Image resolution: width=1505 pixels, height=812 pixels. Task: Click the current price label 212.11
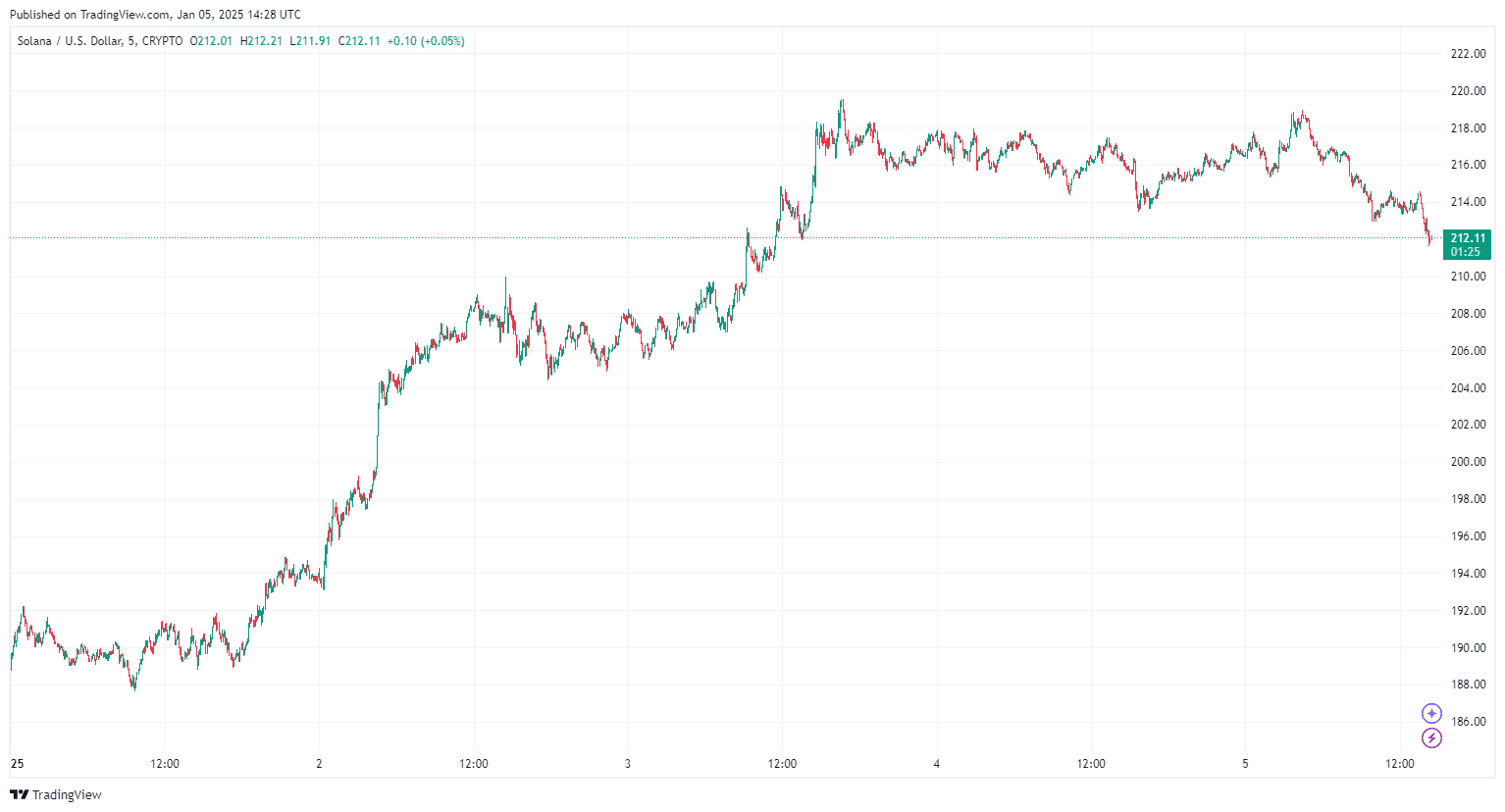[x=1468, y=238]
